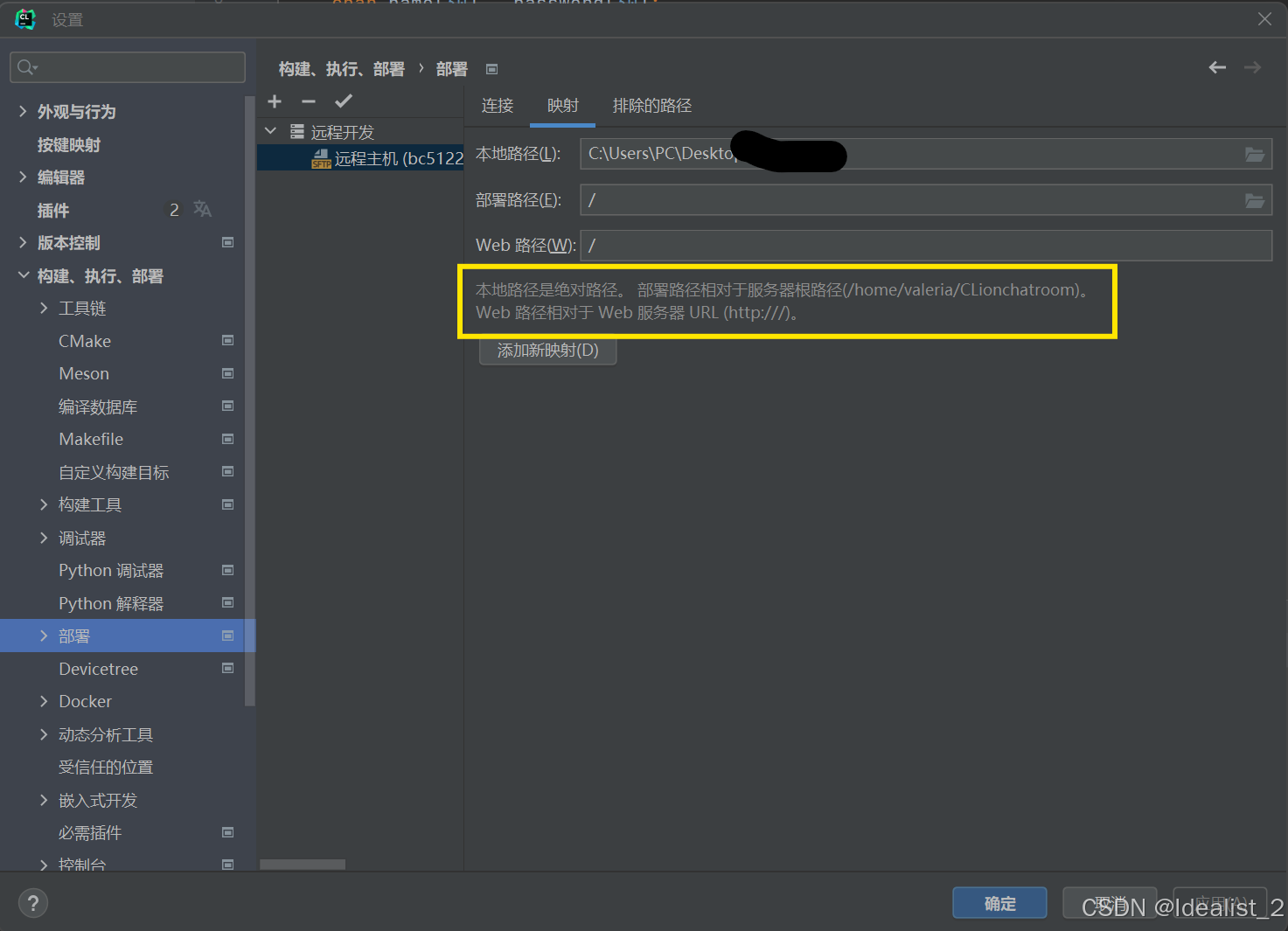This screenshot has height=931, width=1288.
Task: Click the plugins language translate icon
Action: [x=203, y=209]
